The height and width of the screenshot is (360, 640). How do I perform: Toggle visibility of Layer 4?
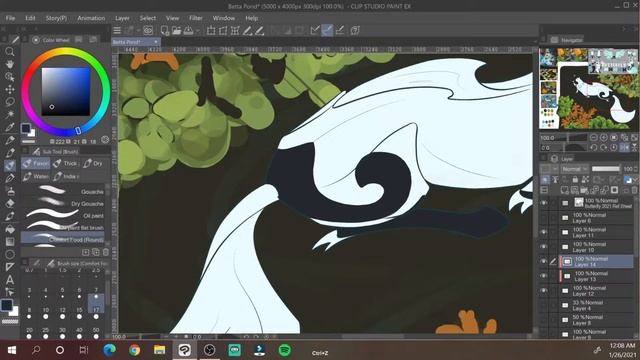[x=544, y=305]
